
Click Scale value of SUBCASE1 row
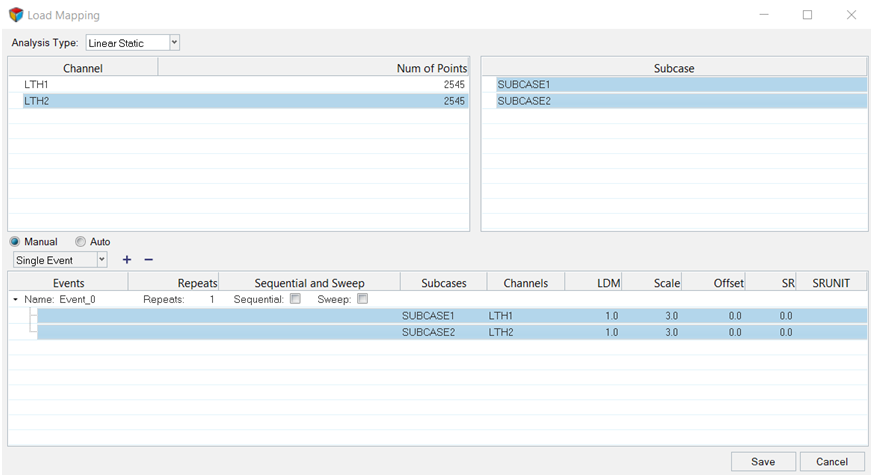coord(670,316)
